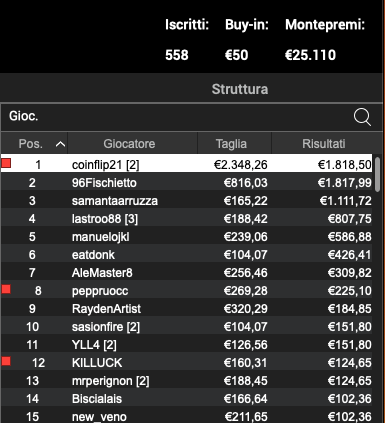Click the red marker beside peppruocc
385x423 pixels.
coord(6,289)
